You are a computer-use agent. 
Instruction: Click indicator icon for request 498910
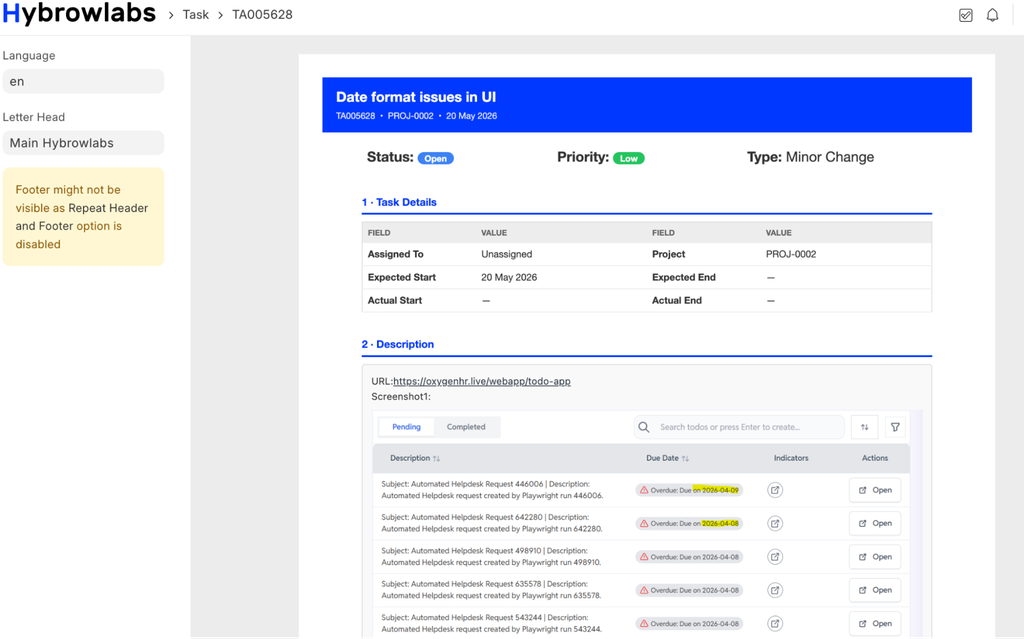pos(775,557)
